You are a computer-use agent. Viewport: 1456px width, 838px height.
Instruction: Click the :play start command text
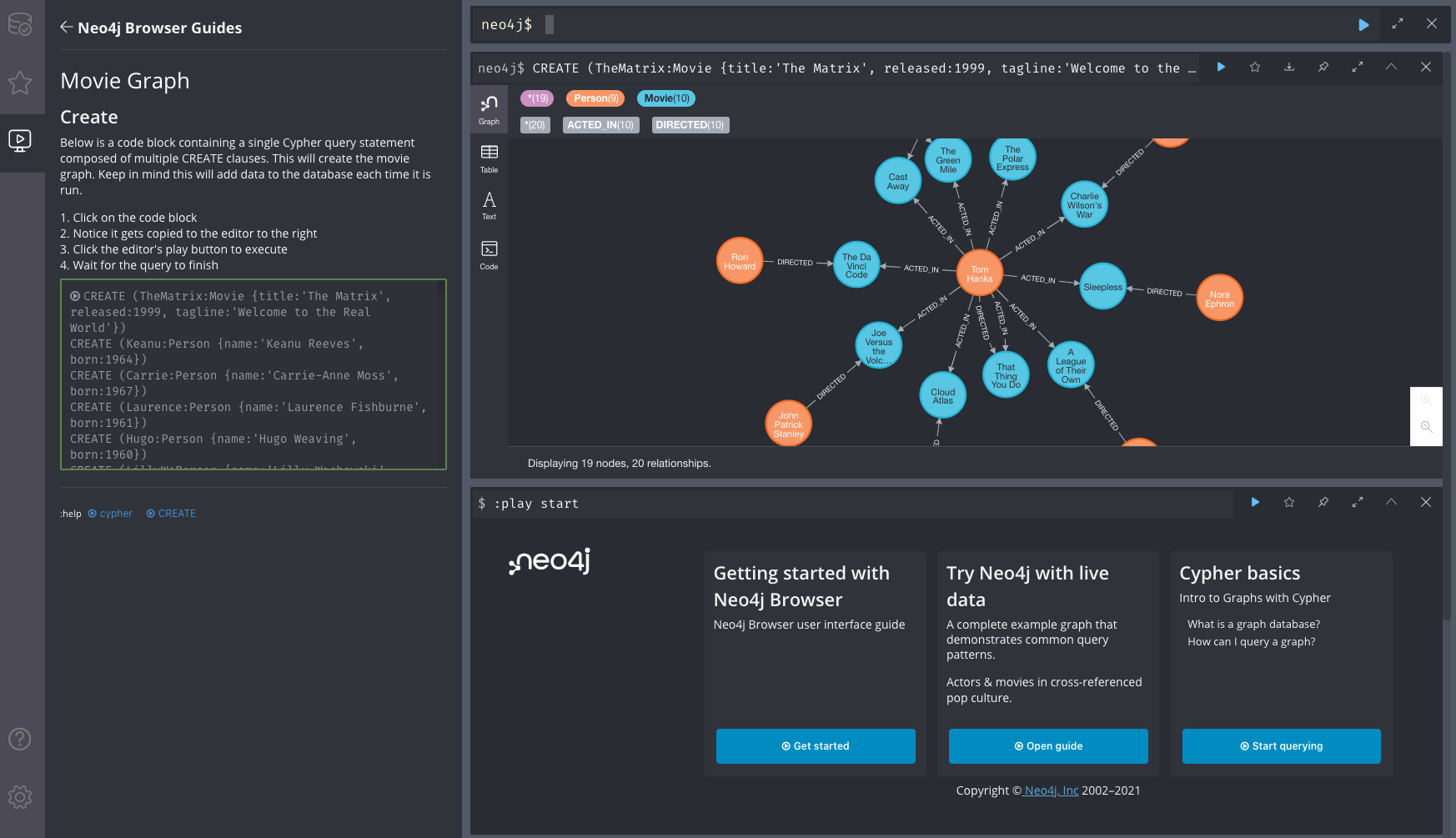536,504
